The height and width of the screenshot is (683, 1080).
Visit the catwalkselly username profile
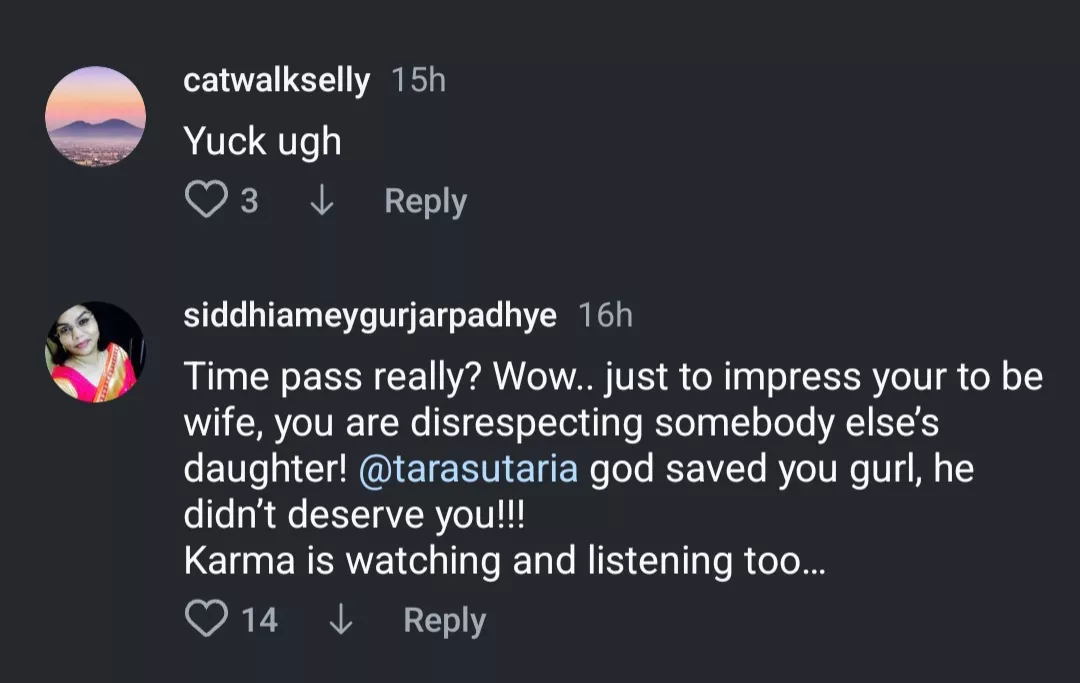click(x=276, y=81)
